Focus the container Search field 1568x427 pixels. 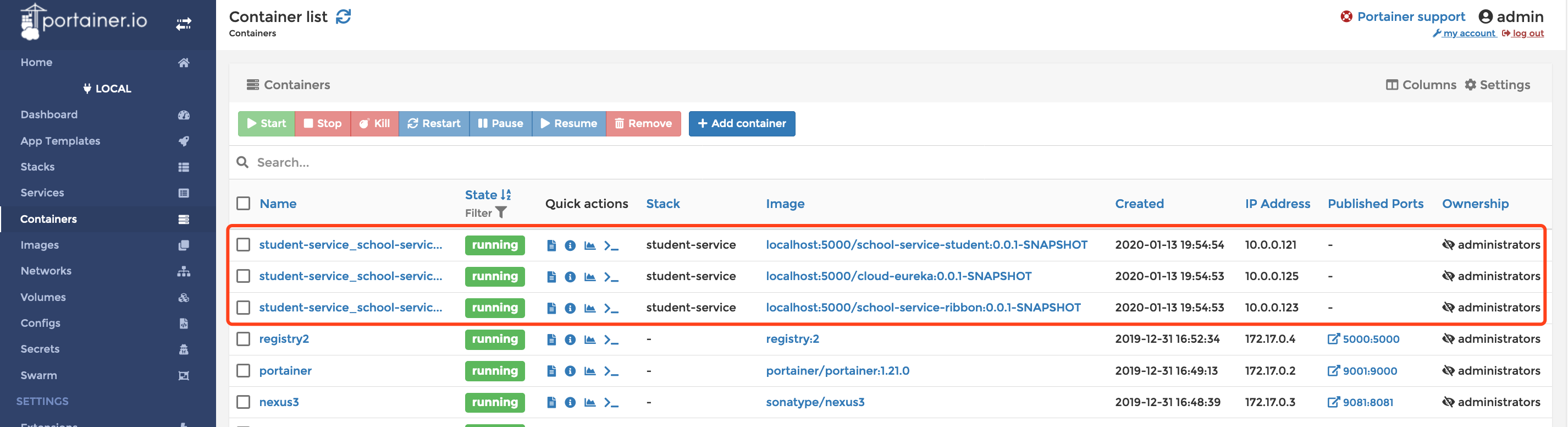coord(890,162)
